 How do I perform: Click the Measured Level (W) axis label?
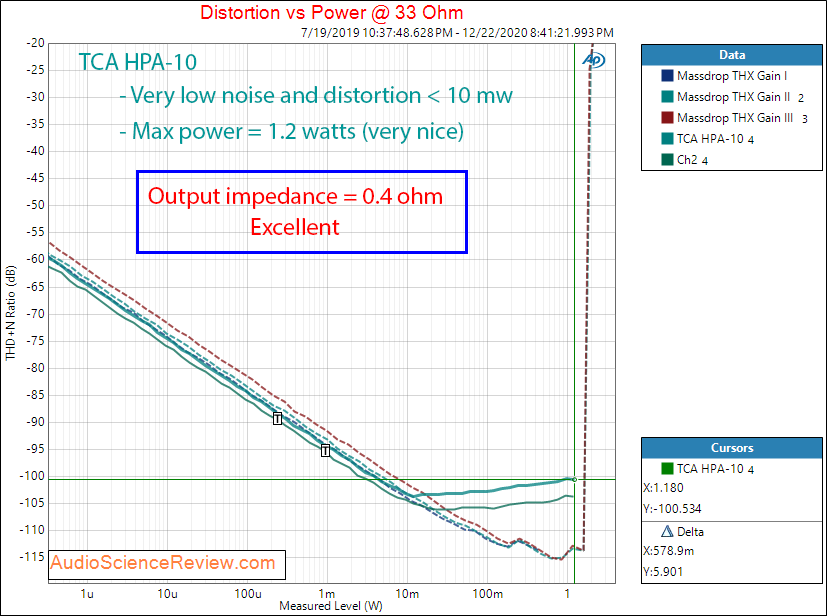[x=331, y=606]
